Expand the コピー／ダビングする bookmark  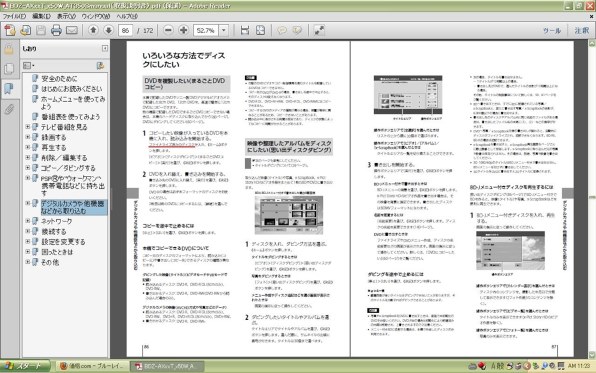28,168
